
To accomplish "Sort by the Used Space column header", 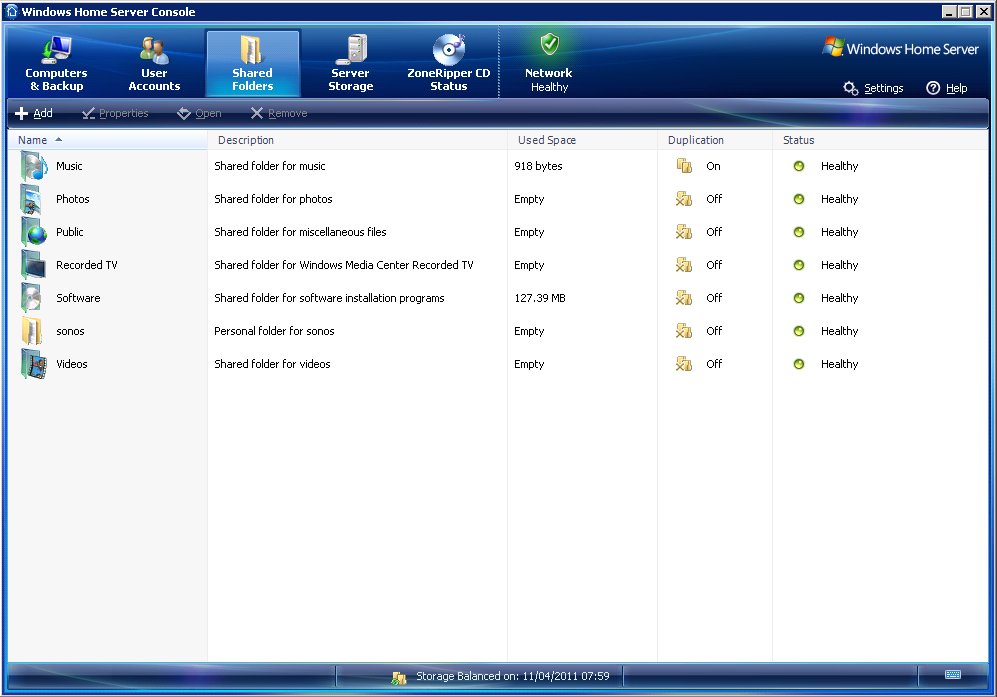I will click(x=582, y=140).
